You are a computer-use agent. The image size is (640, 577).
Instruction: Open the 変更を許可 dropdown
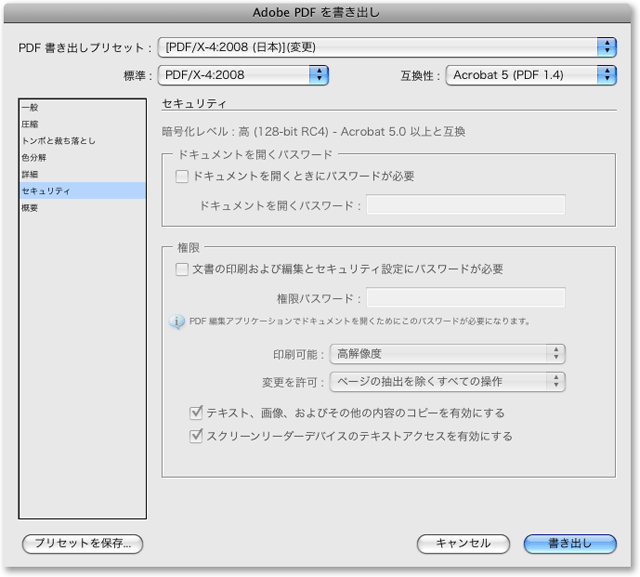[x=448, y=381]
